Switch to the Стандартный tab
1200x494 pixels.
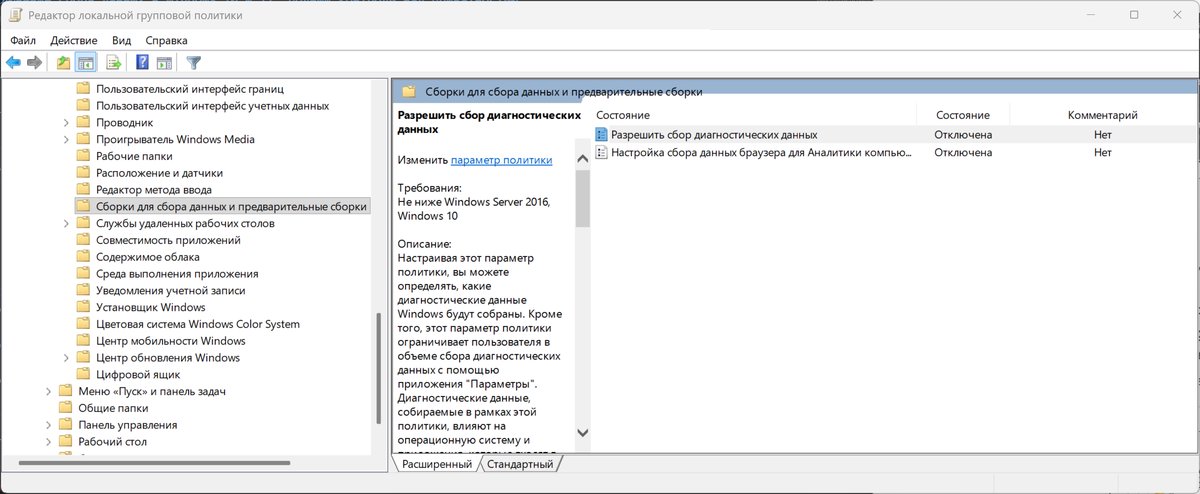click(520, 464)
